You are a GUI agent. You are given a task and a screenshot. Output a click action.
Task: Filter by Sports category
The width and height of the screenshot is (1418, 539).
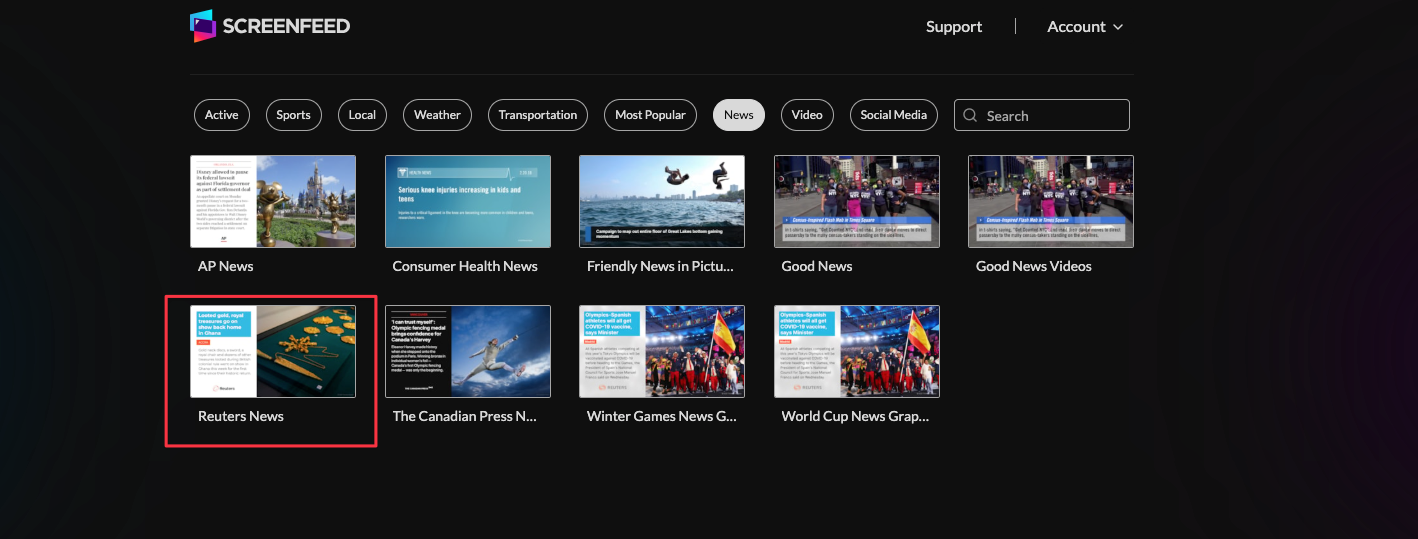[x=293, y=115]
